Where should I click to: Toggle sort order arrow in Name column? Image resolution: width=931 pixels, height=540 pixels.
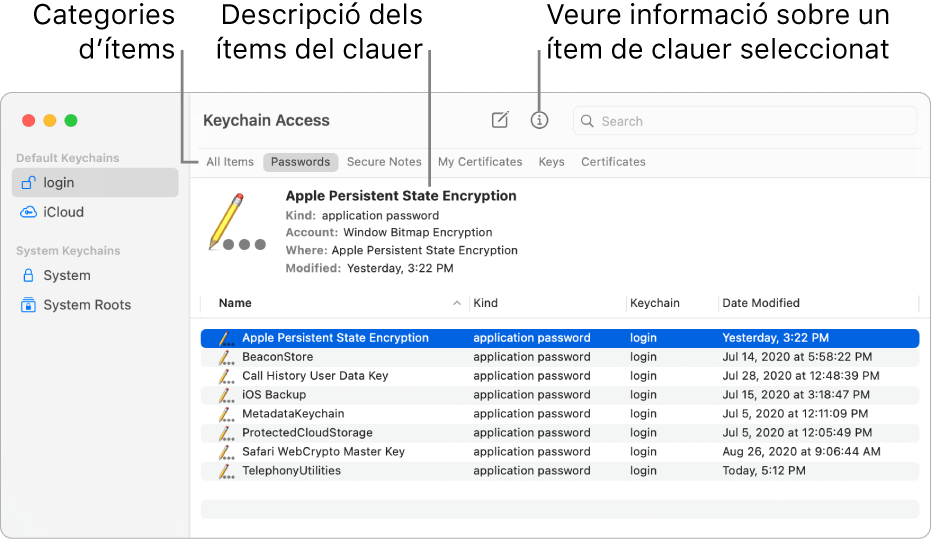pos(457,303)
